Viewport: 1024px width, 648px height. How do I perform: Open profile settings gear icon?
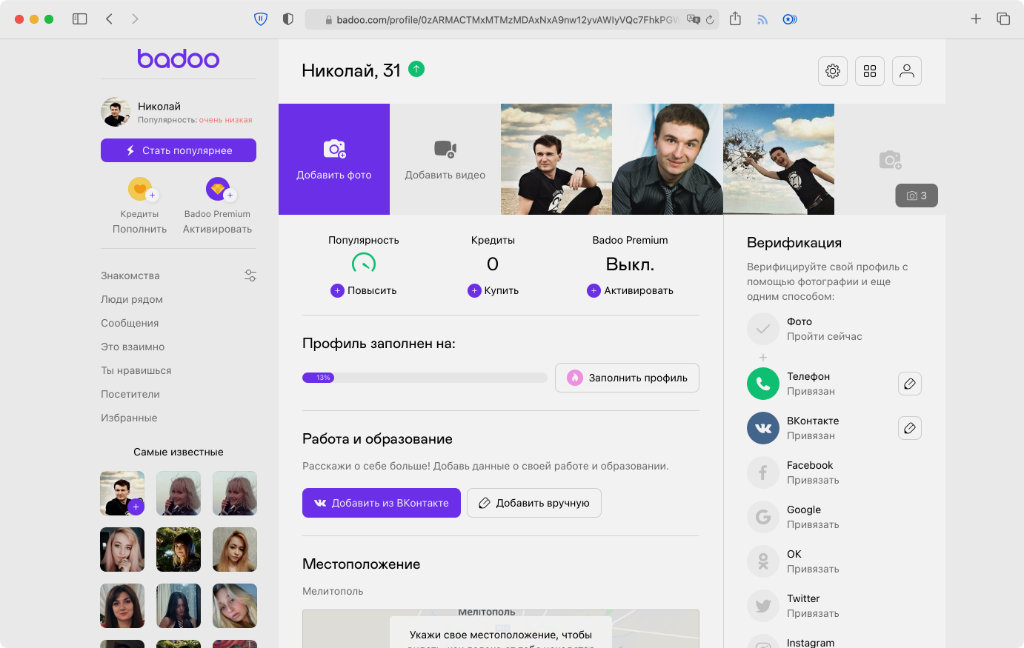pyautogui.click(x=832, y=71)
